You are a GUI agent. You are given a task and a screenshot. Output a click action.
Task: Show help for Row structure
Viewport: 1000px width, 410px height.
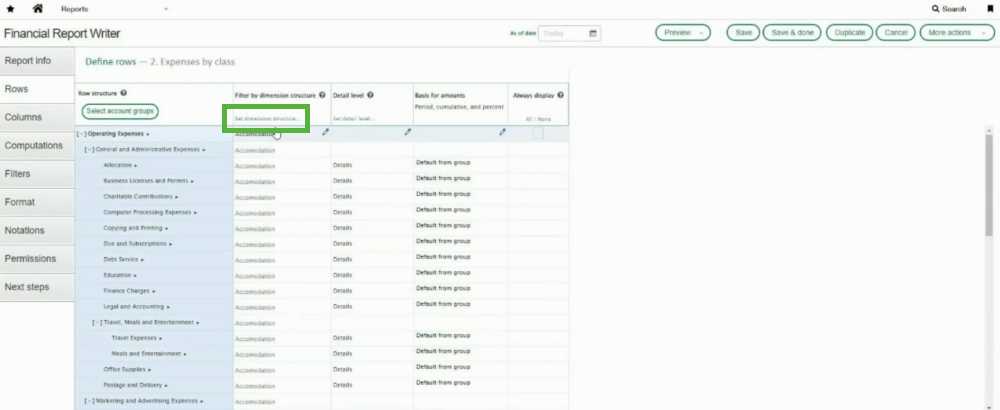pos(123,93)
